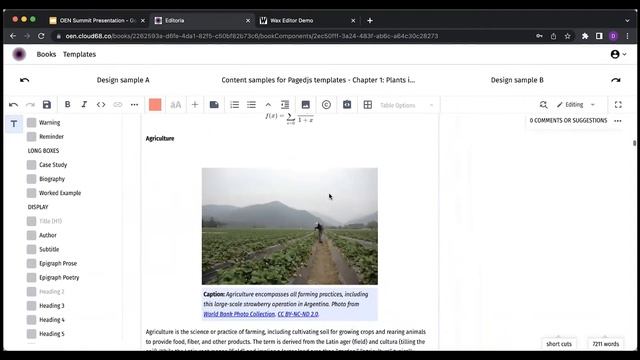The image size is (640, 360).
Task: Bookmark page with star icon
Action: click(567, 36)
